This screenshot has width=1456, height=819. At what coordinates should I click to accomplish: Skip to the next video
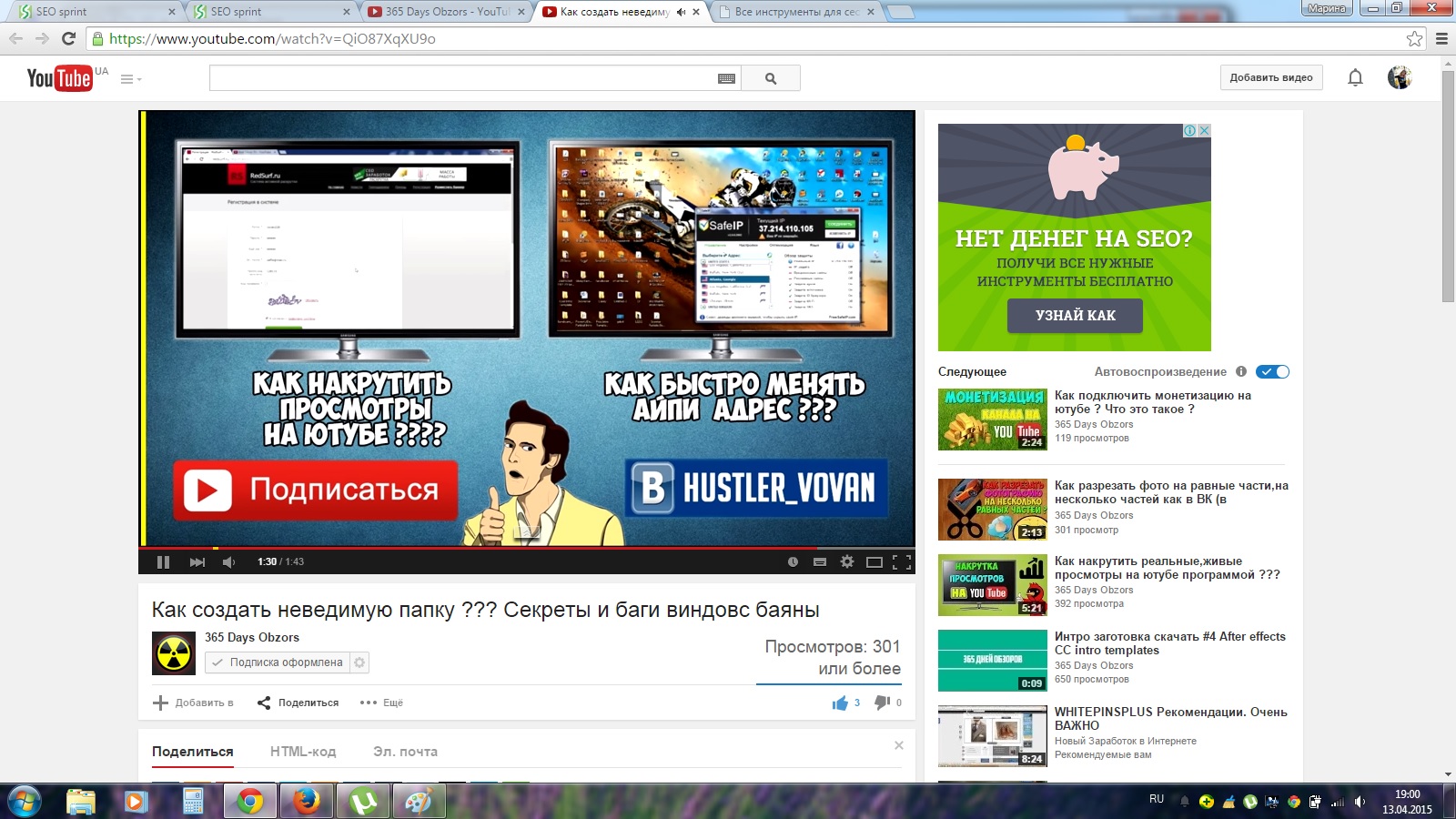click(x=197, y=562)
